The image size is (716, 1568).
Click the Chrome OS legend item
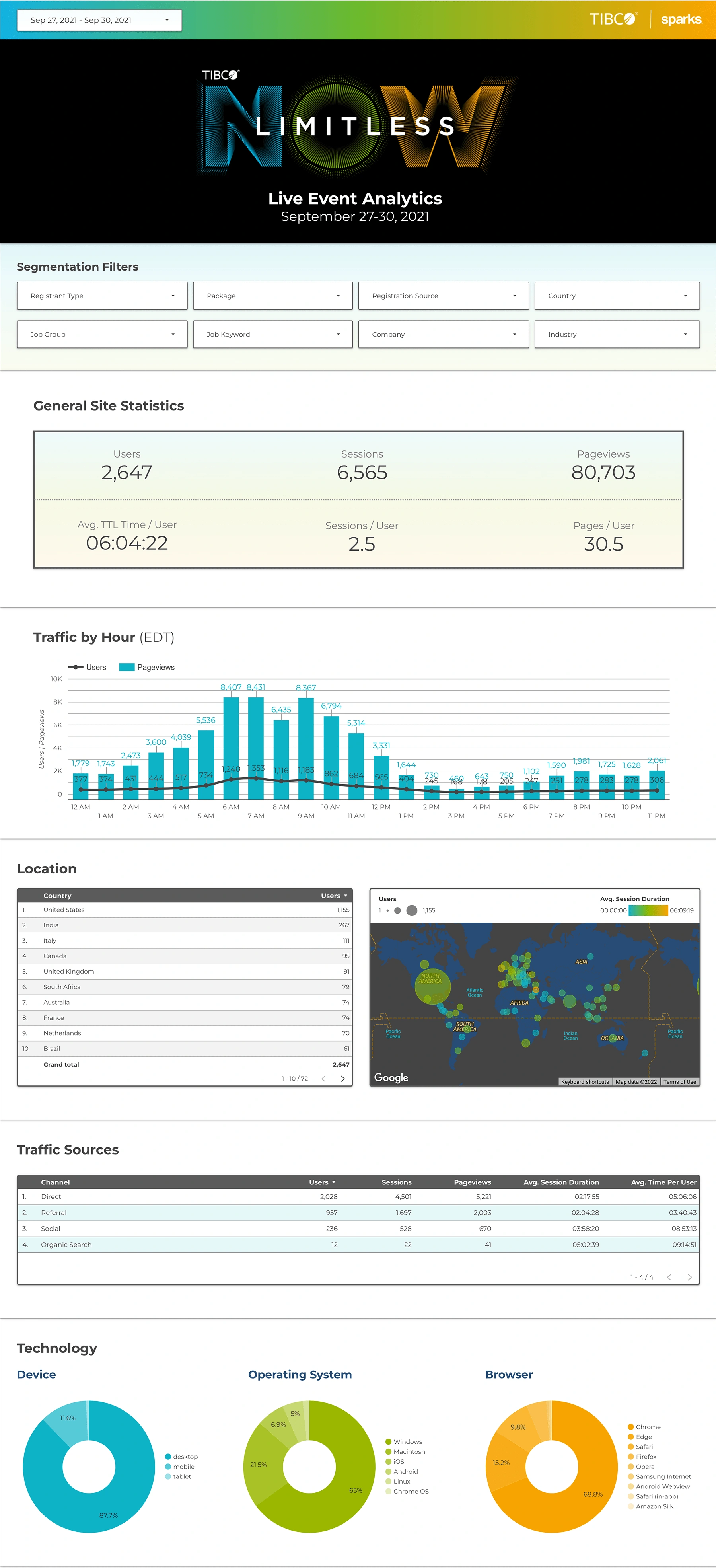tap(407, 1491)
